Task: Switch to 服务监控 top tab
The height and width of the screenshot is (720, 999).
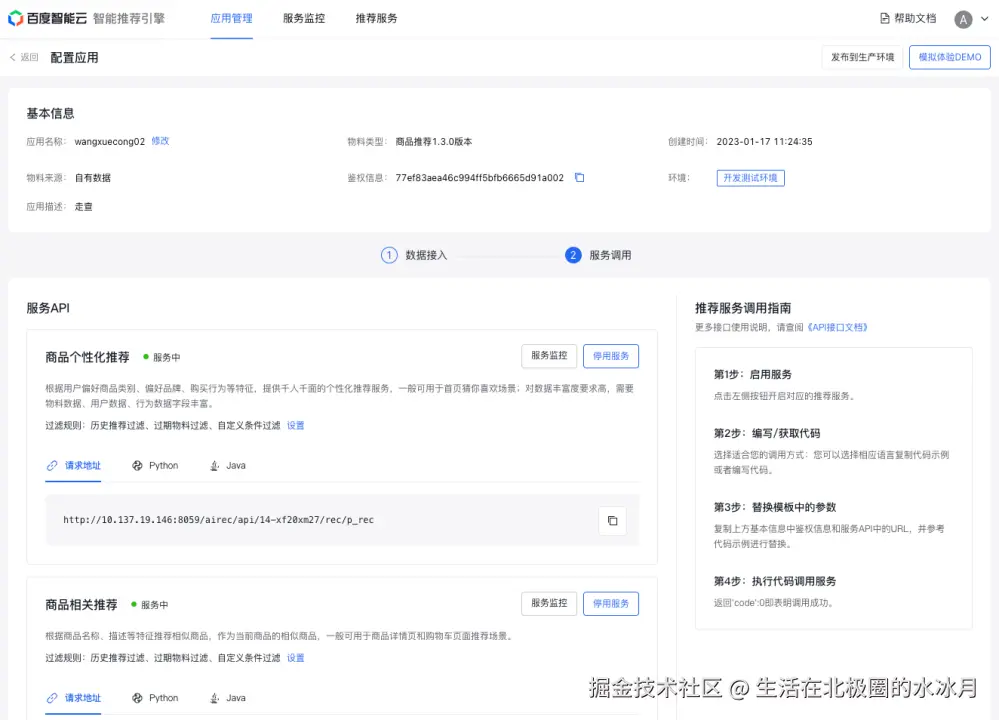Action: coord(304,18)
